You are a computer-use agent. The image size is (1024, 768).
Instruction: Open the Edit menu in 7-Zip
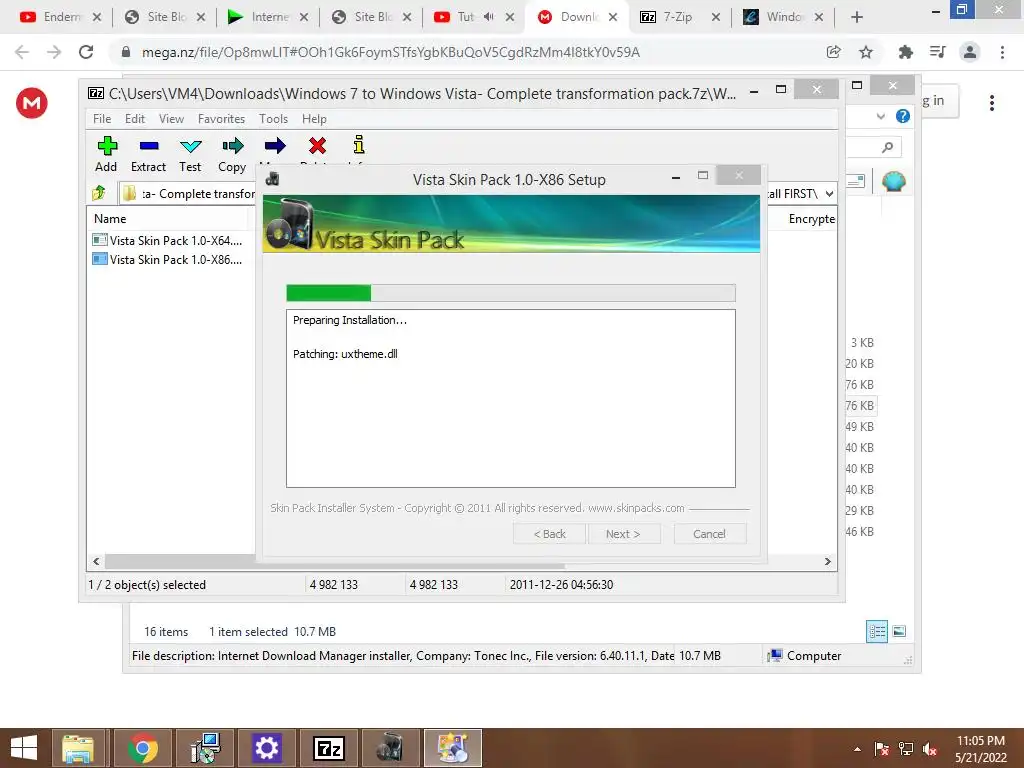tap(135, 119)
